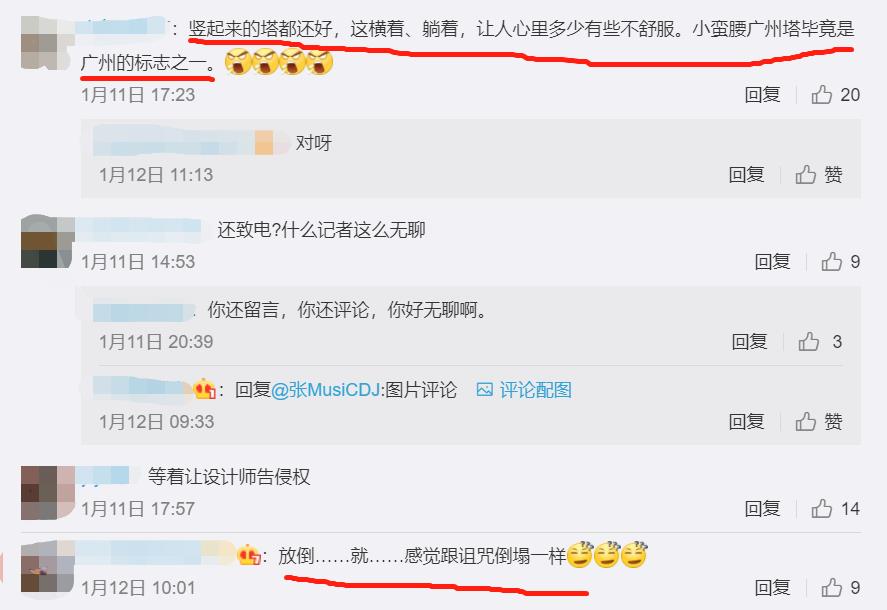
Task: Click the VIP crown badge on the 放倒 commenter
Action: [249, 555]
